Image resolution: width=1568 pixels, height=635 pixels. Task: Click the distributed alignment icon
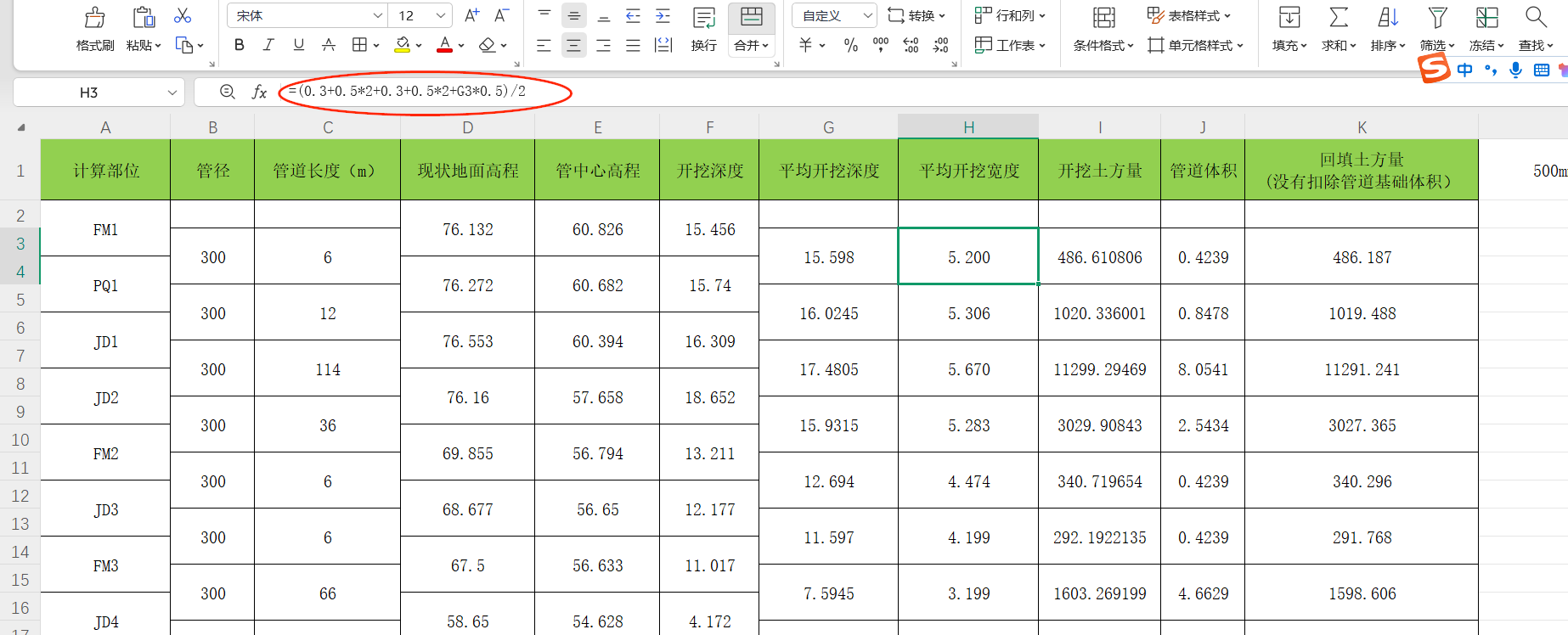pos(663,46)
